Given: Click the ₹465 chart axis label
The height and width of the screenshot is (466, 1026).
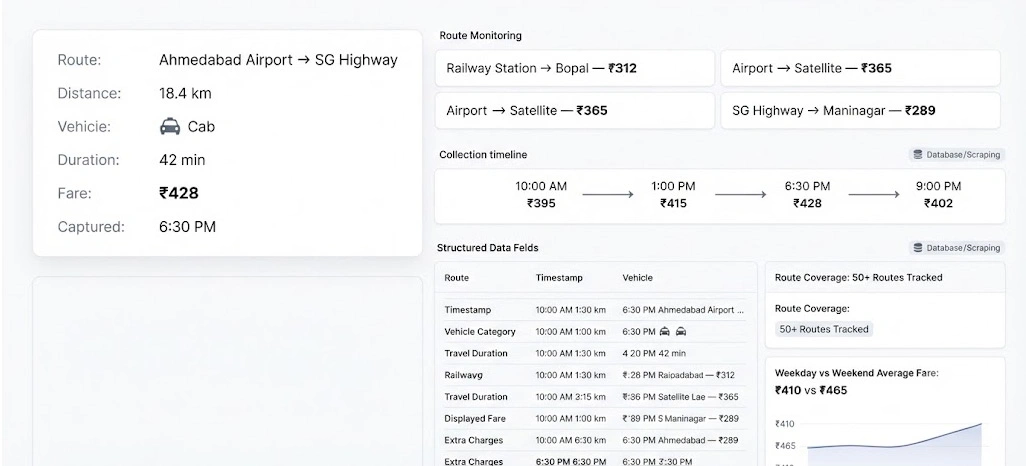Looking at the screenshot, I should 785,446.
